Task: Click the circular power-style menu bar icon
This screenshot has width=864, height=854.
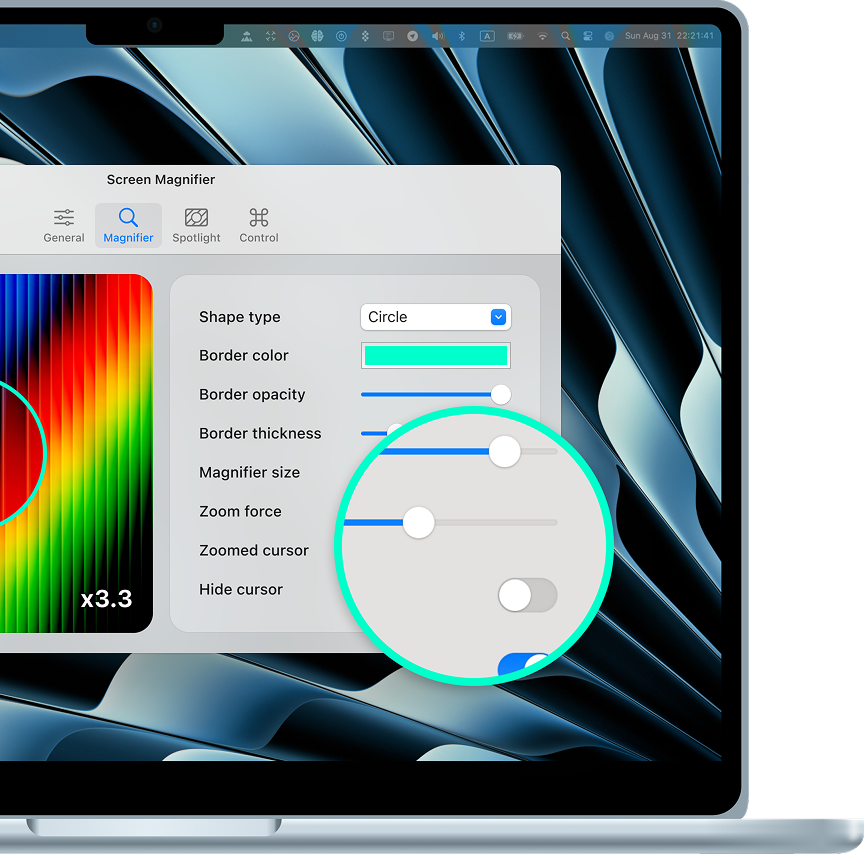Action: point(341,36)
